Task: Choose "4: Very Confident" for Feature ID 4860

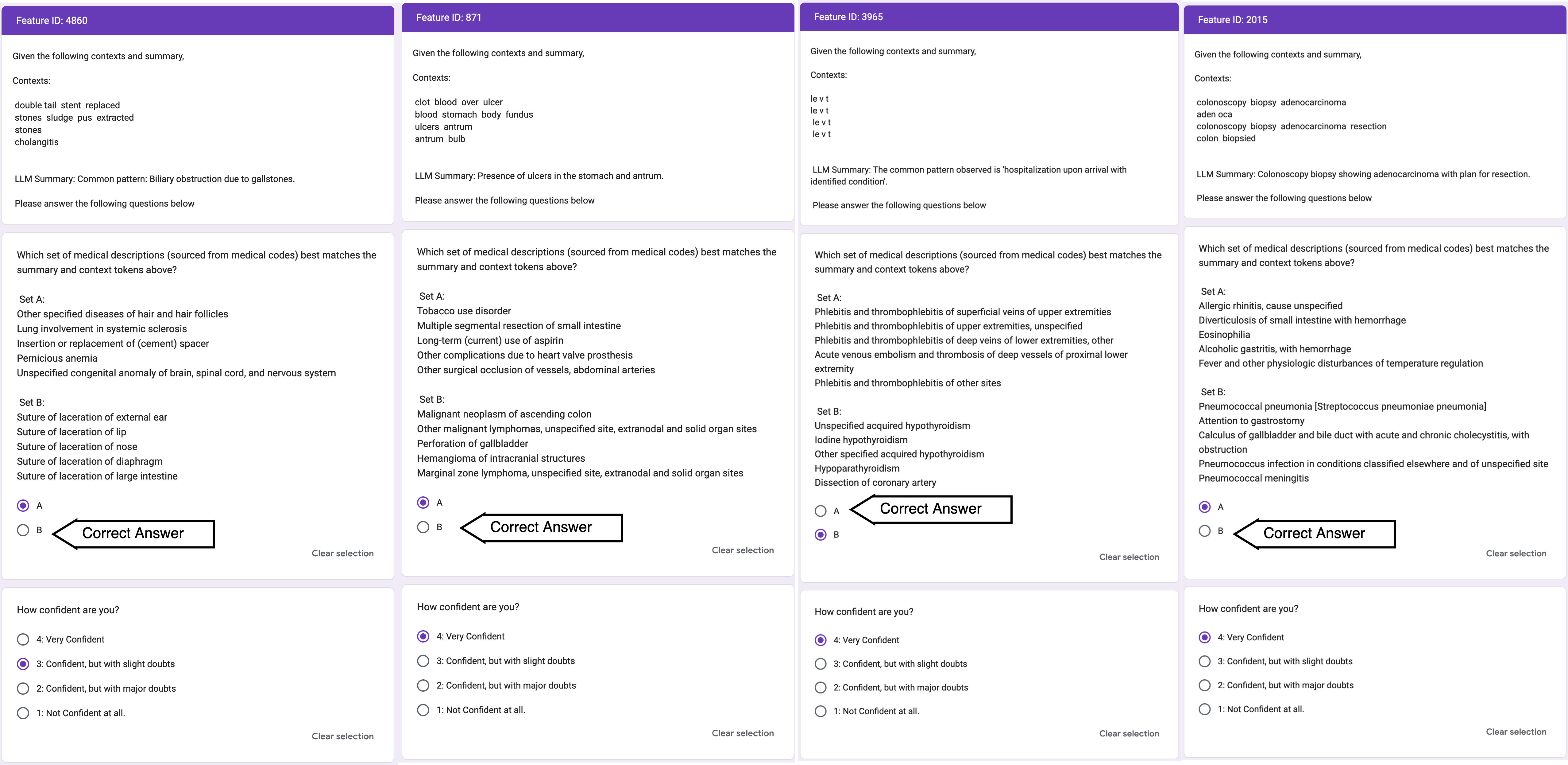Action: [23, 639]
